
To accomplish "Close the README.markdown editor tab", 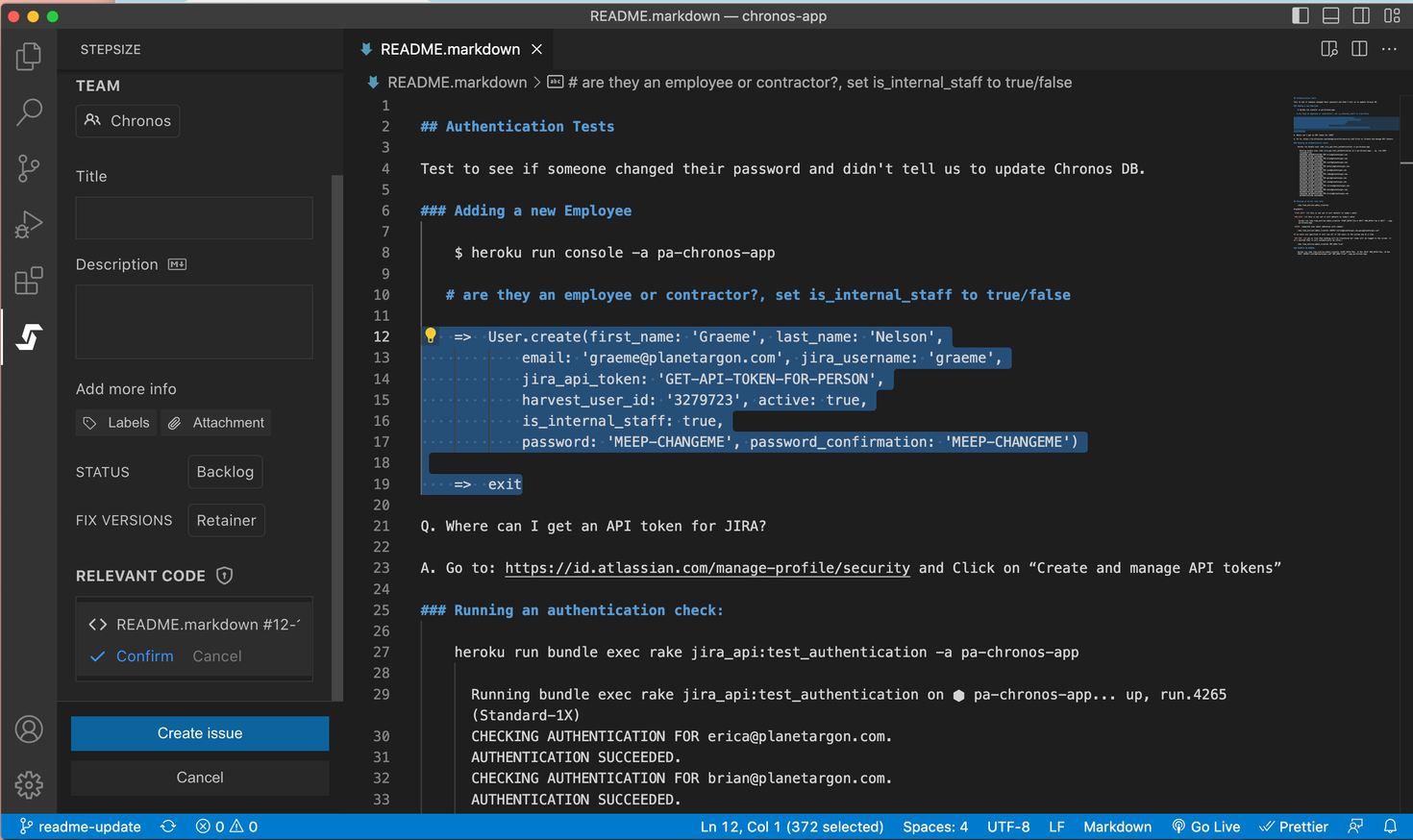I will [537, 49].
